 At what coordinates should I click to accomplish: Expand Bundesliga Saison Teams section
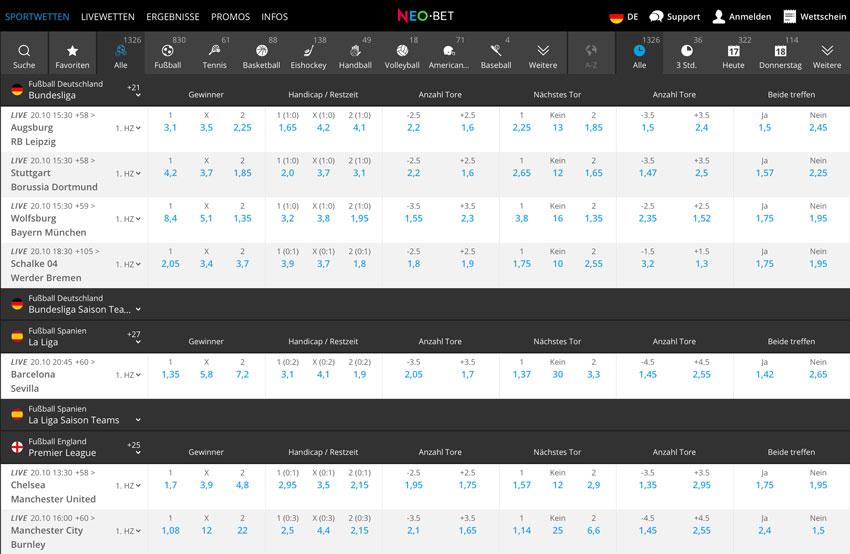[x=138, y=310]
